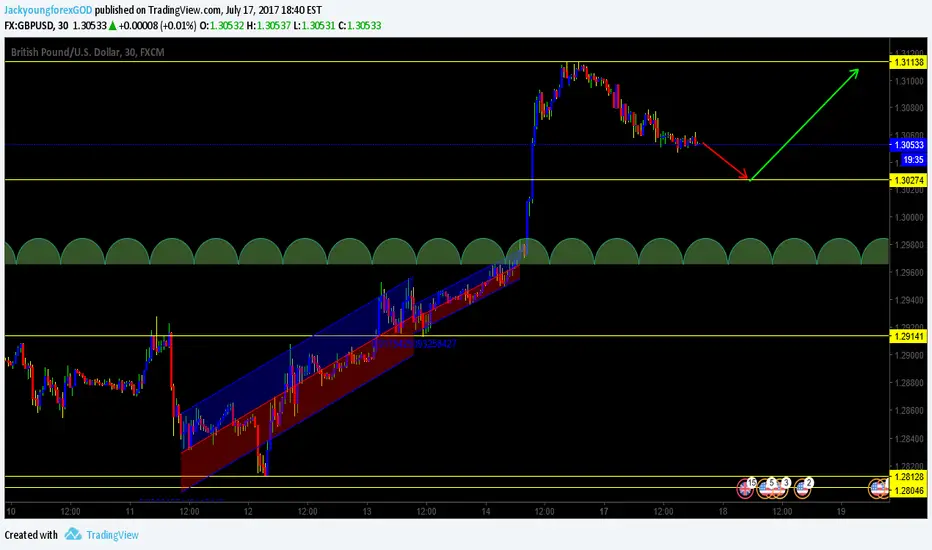Click the green up-triangle price change indicator
The height and width of the screenshot is (550, 932).
click(112, 26)
